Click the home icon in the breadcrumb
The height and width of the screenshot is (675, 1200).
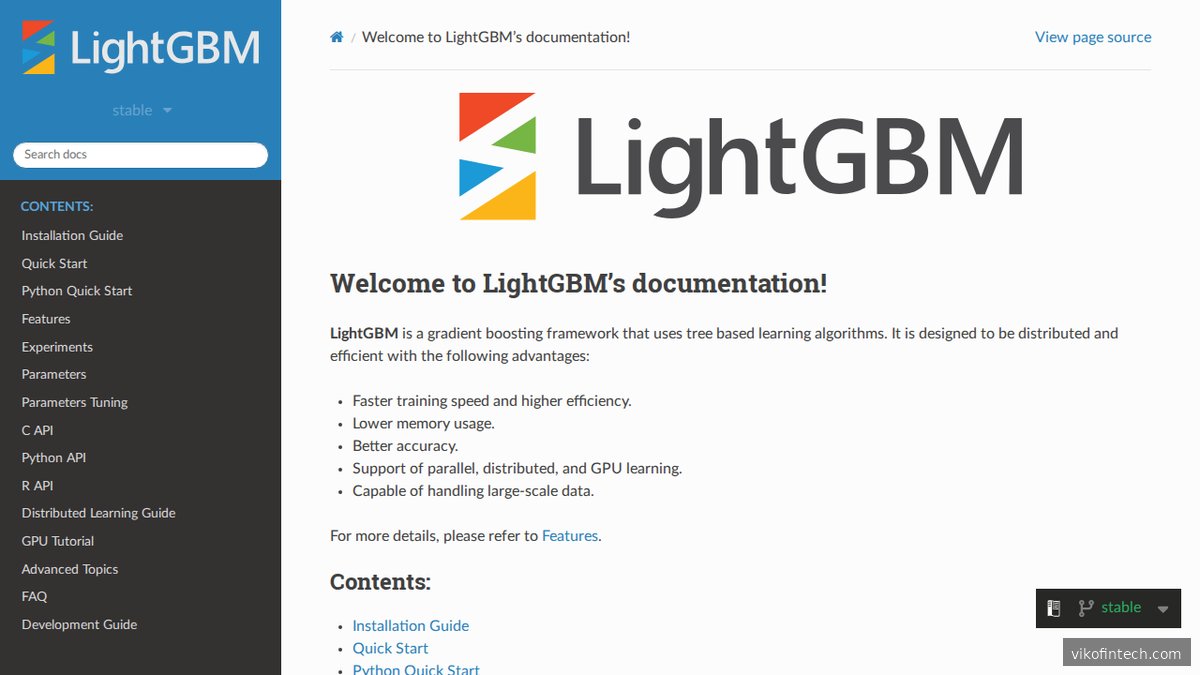pos(336,36)
